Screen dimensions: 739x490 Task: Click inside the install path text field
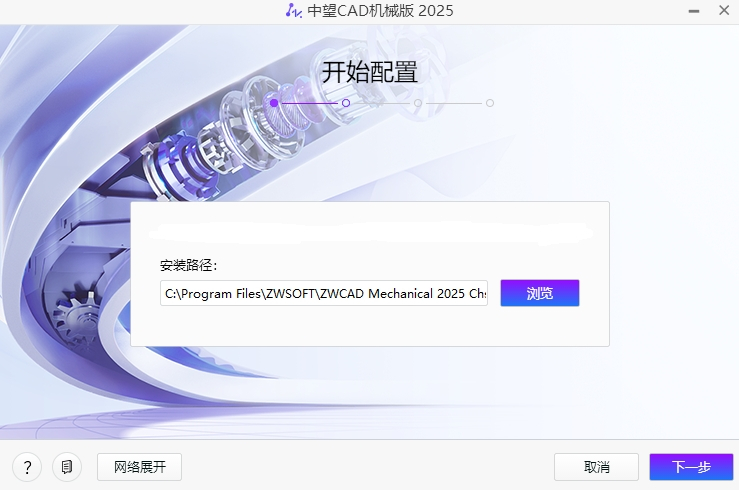click(323, 294)
